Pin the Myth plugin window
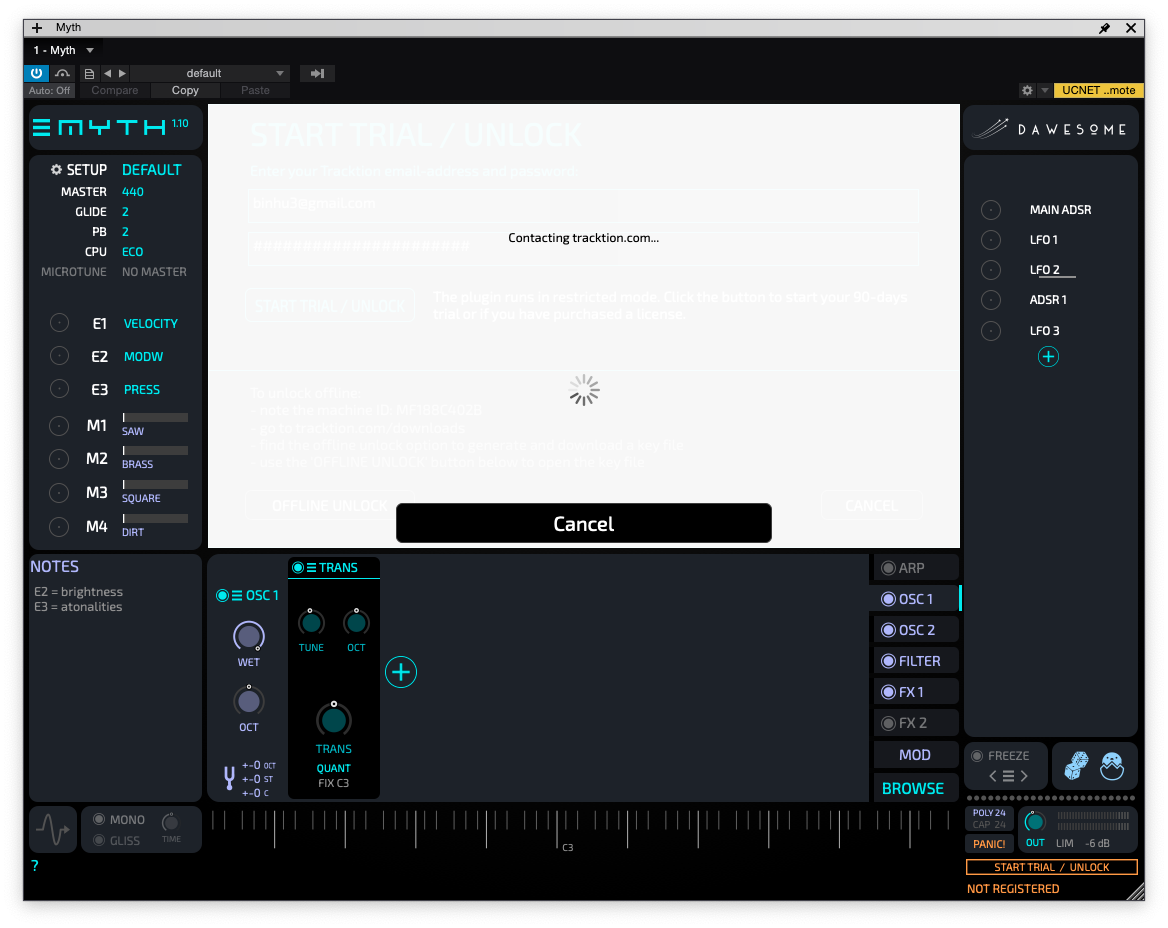 (1105, 28)
